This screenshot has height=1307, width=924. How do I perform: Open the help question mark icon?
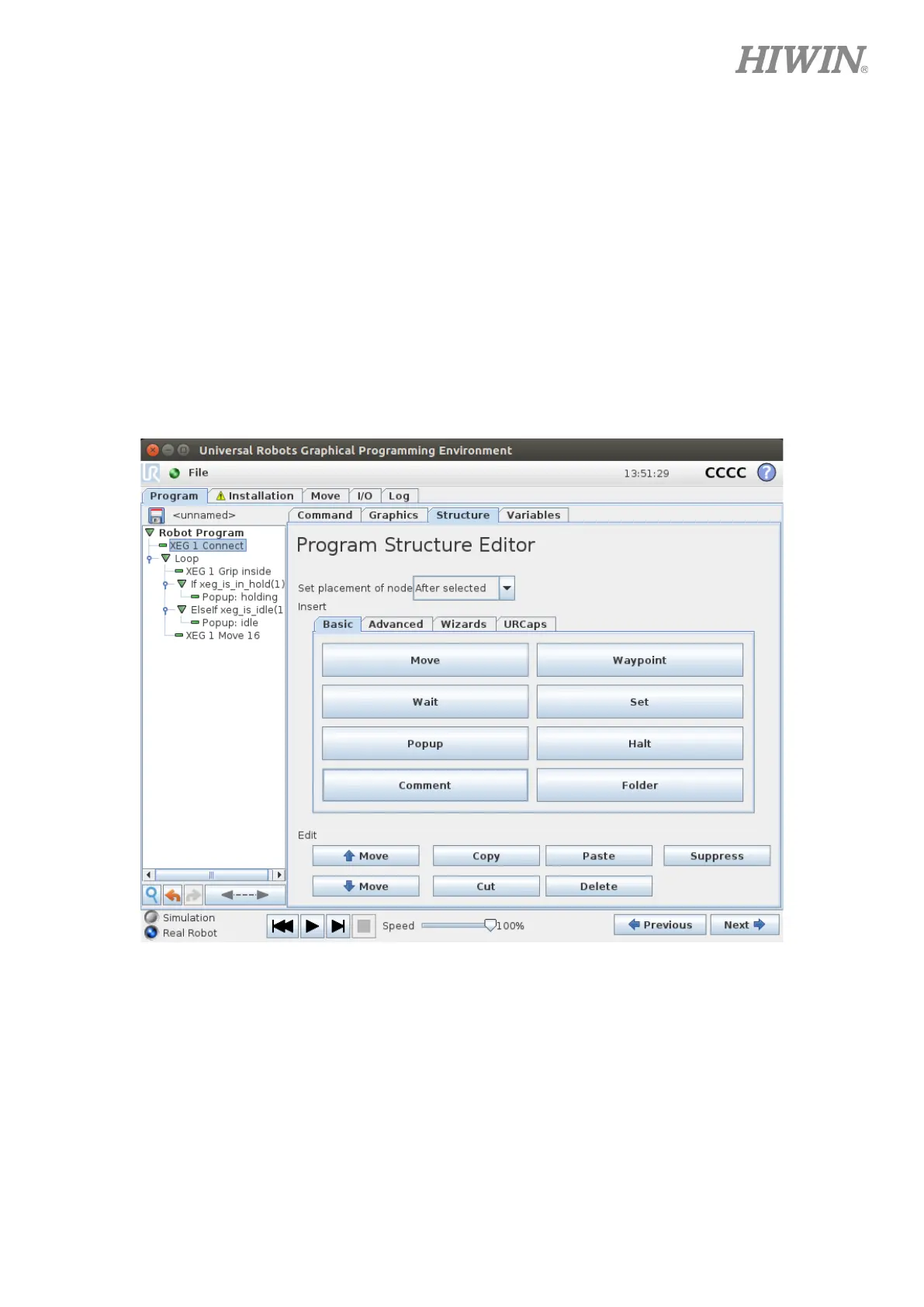pyautogui.click(x=767, y=473)
